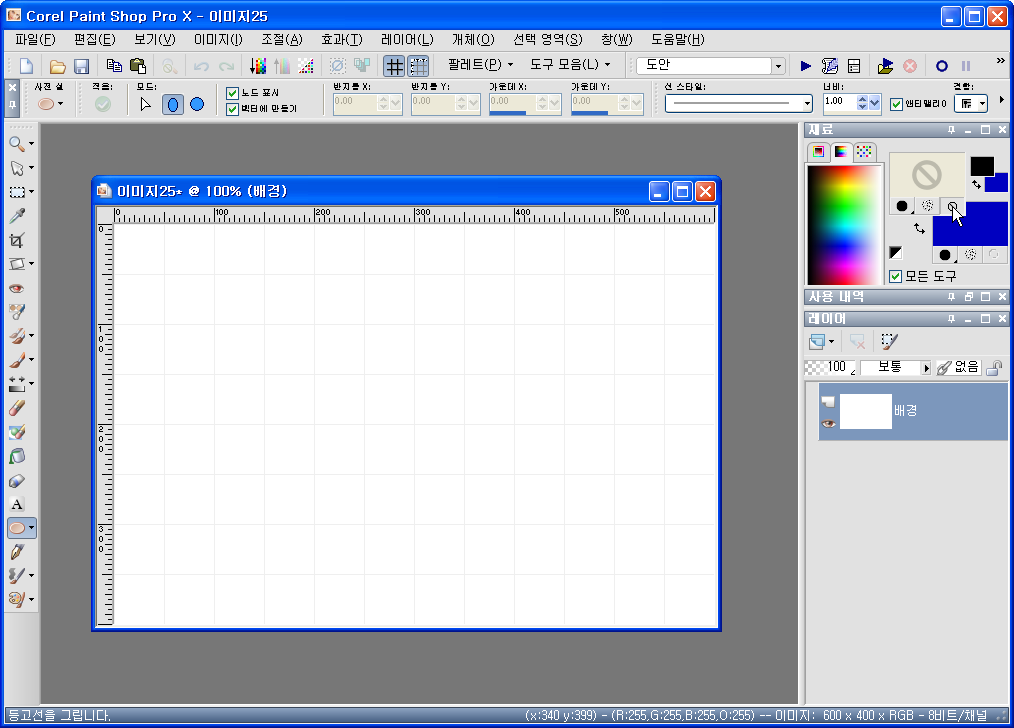Toggle visibility eye of 배경 layer
The image size is (1014, 728).
pos(828,423)
